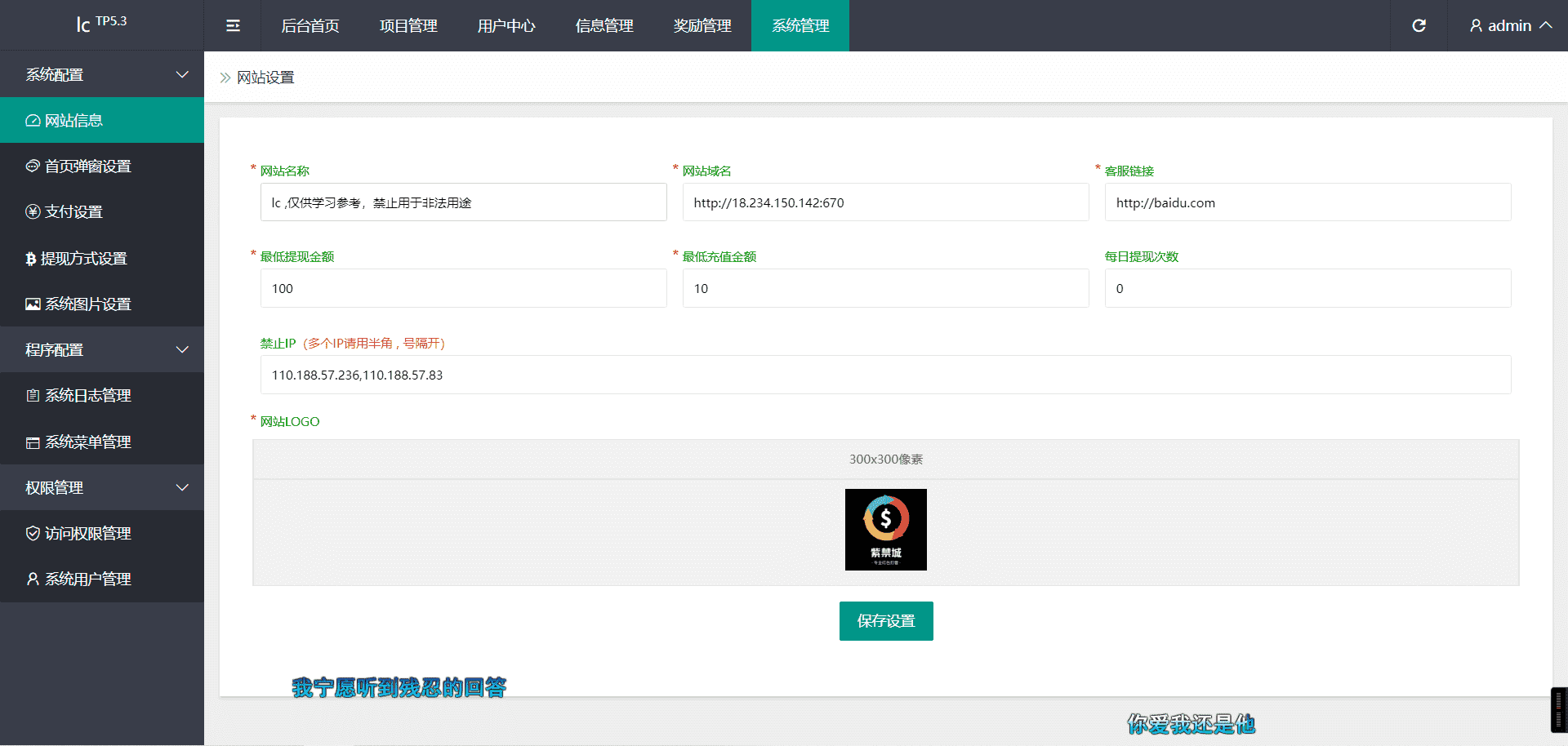Click the 系统菜单管理 table icon

coord(33,442)
